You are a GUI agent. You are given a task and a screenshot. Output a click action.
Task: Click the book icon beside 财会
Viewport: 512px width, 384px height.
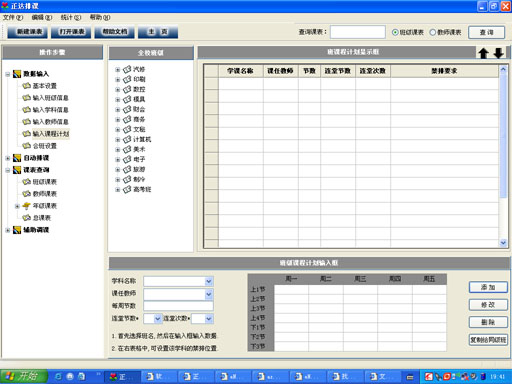(127, 109)
